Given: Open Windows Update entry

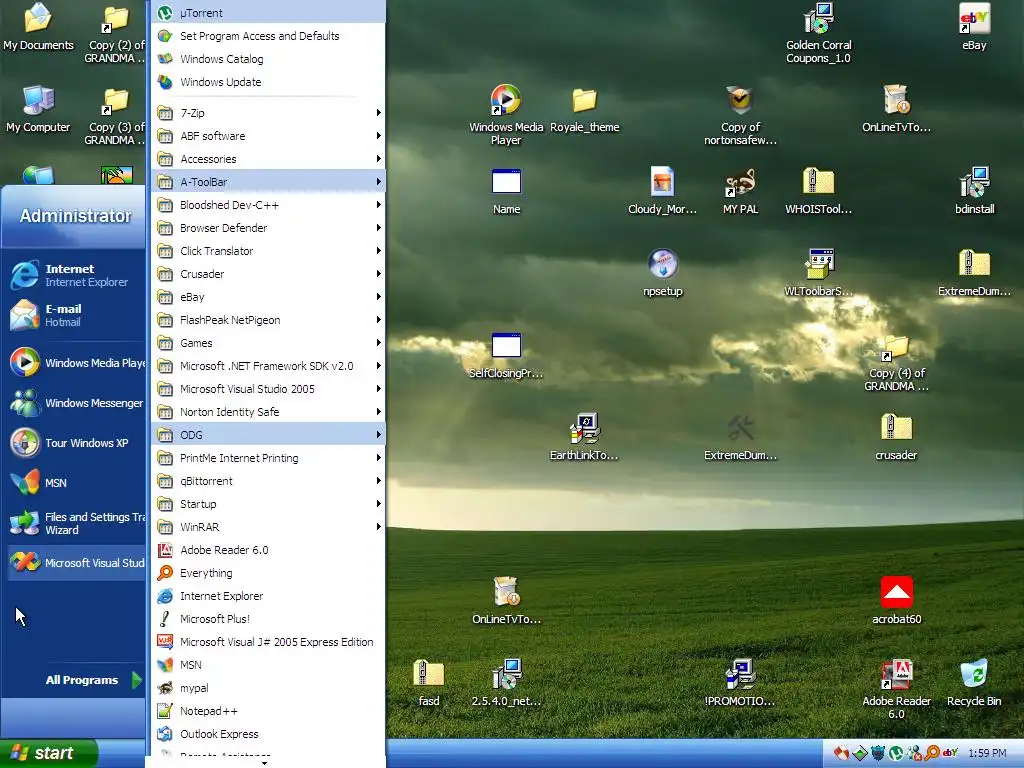Looking at the screenshot, I should [268, 82].
